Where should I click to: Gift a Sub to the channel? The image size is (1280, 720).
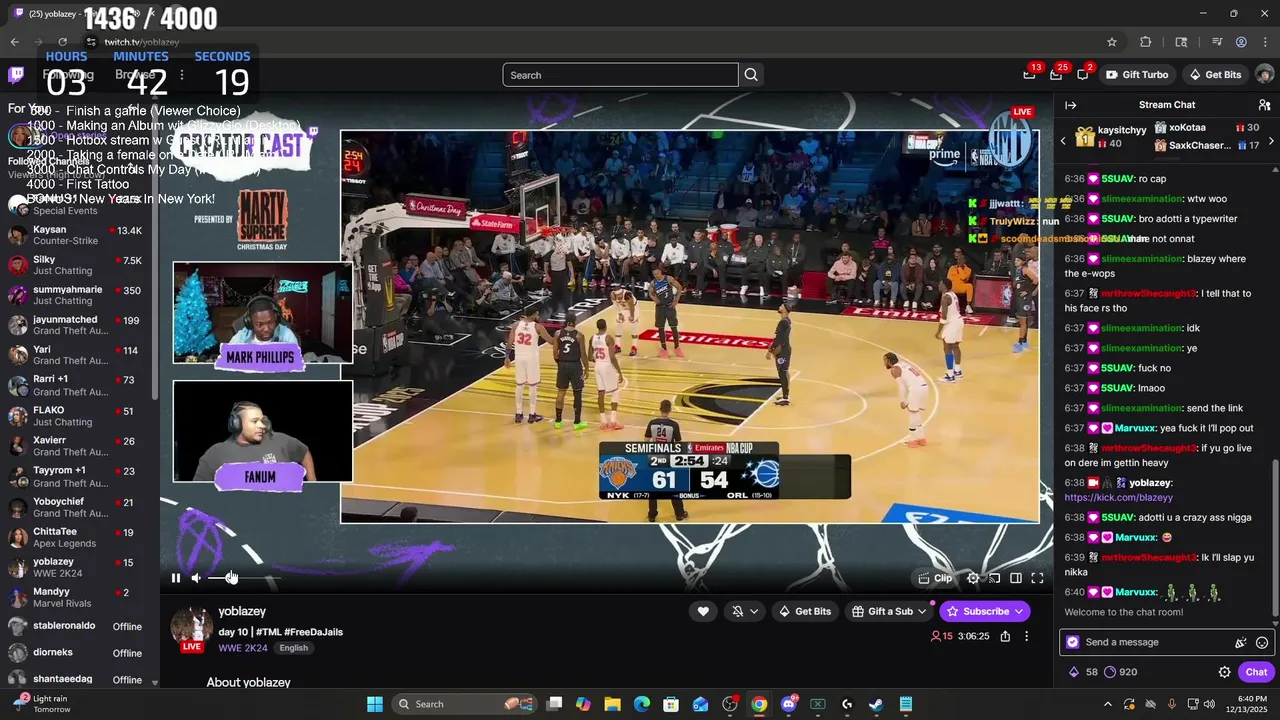[882, 611]
